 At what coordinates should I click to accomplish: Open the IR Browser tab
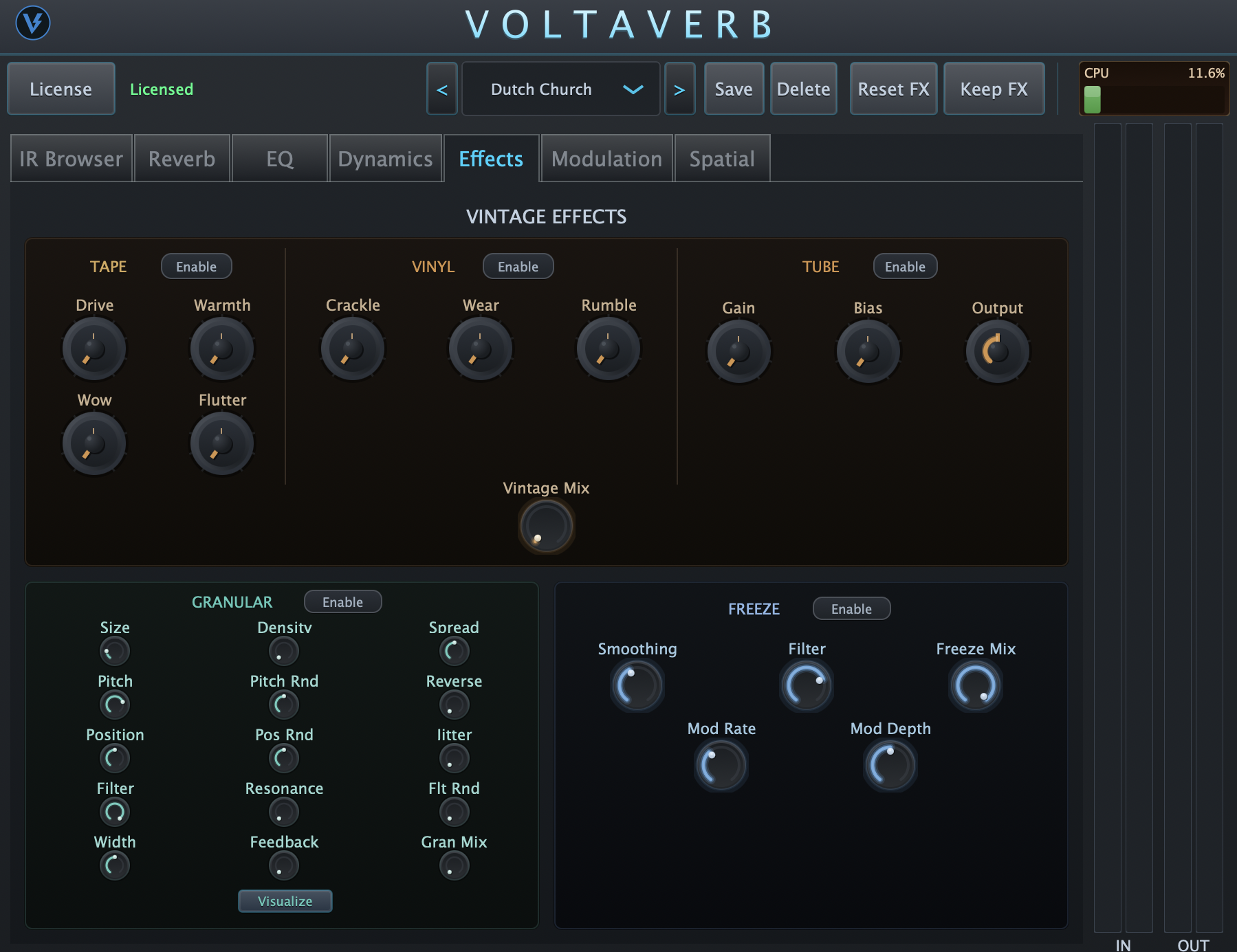[x=71, y=158]
